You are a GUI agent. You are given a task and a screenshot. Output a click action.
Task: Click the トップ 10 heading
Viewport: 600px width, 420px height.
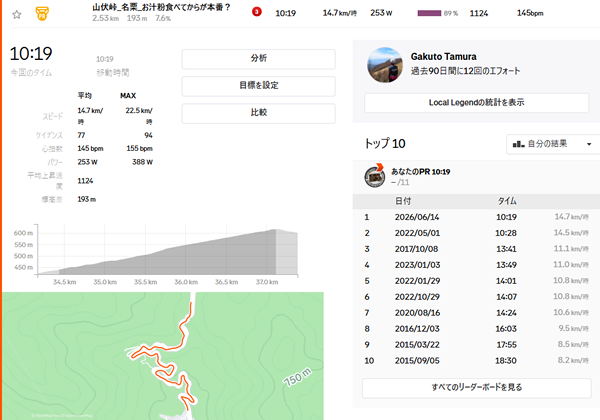[385, 143]
